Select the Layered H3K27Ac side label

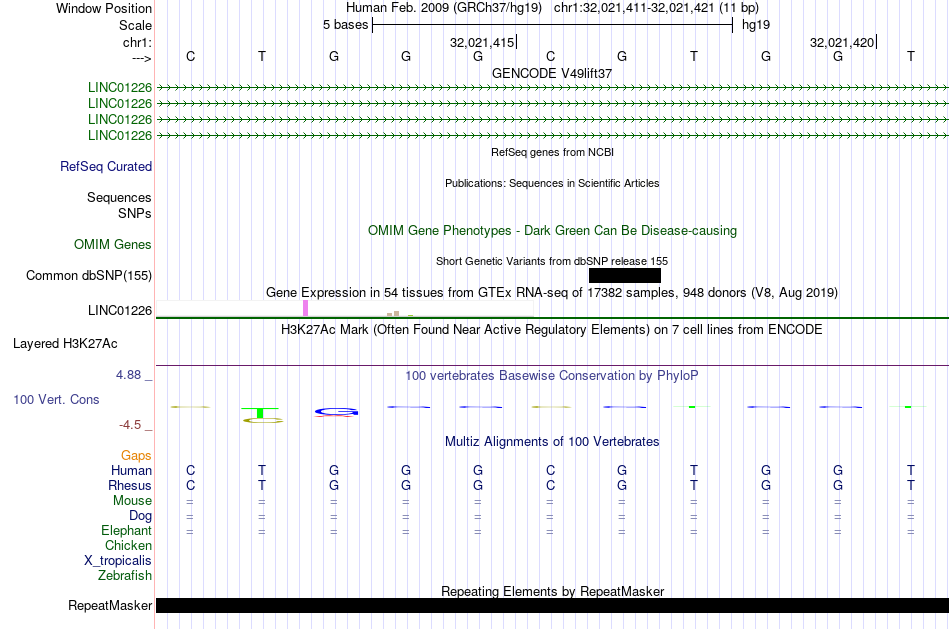65,344
